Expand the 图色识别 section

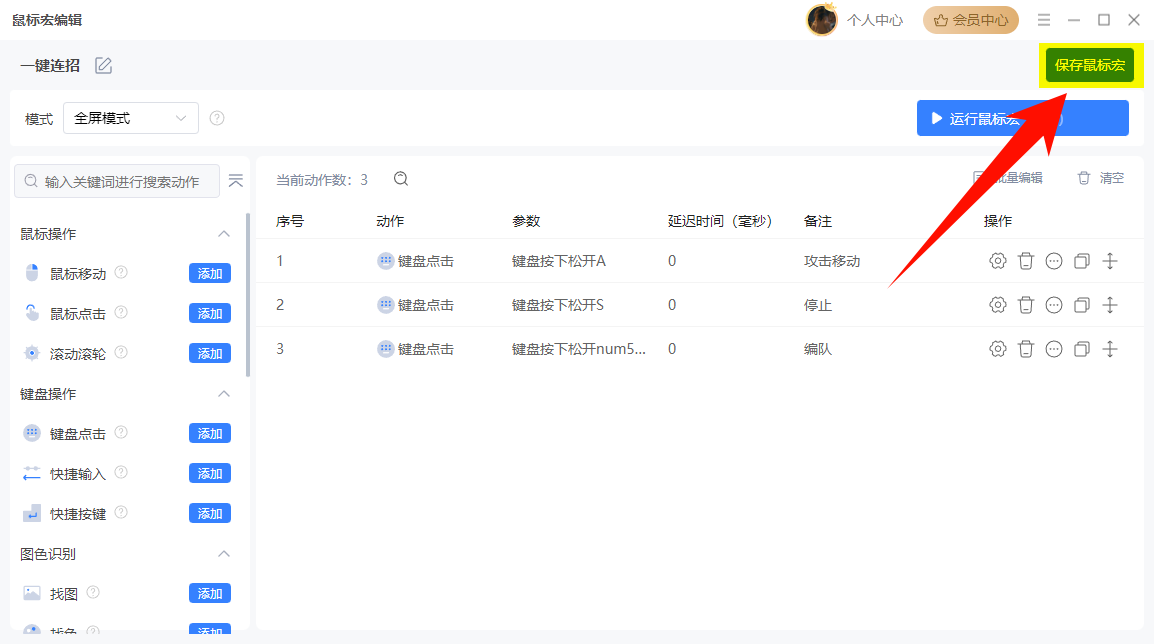click(224, 553)
